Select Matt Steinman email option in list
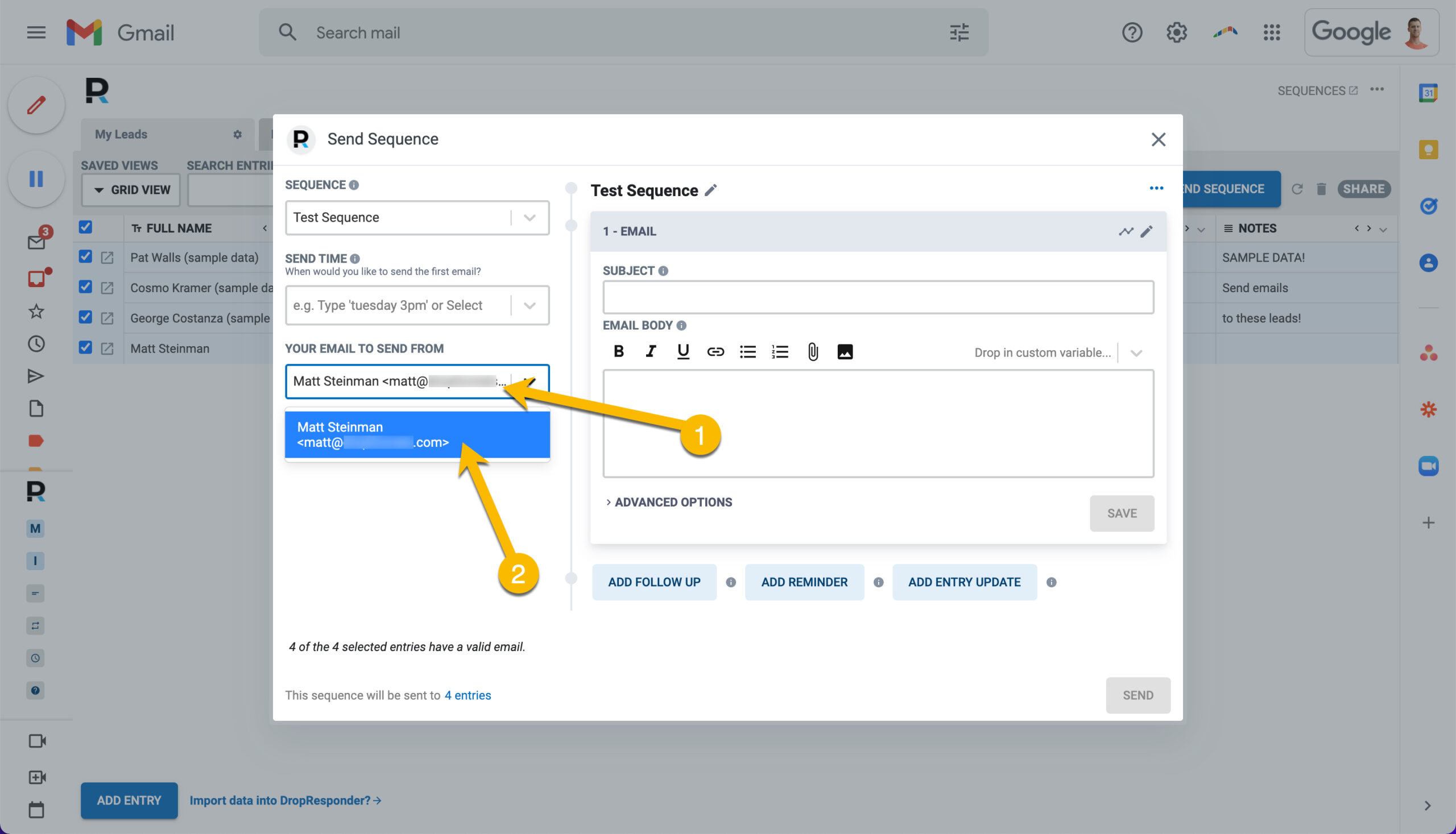 click(x=417, y=435)
